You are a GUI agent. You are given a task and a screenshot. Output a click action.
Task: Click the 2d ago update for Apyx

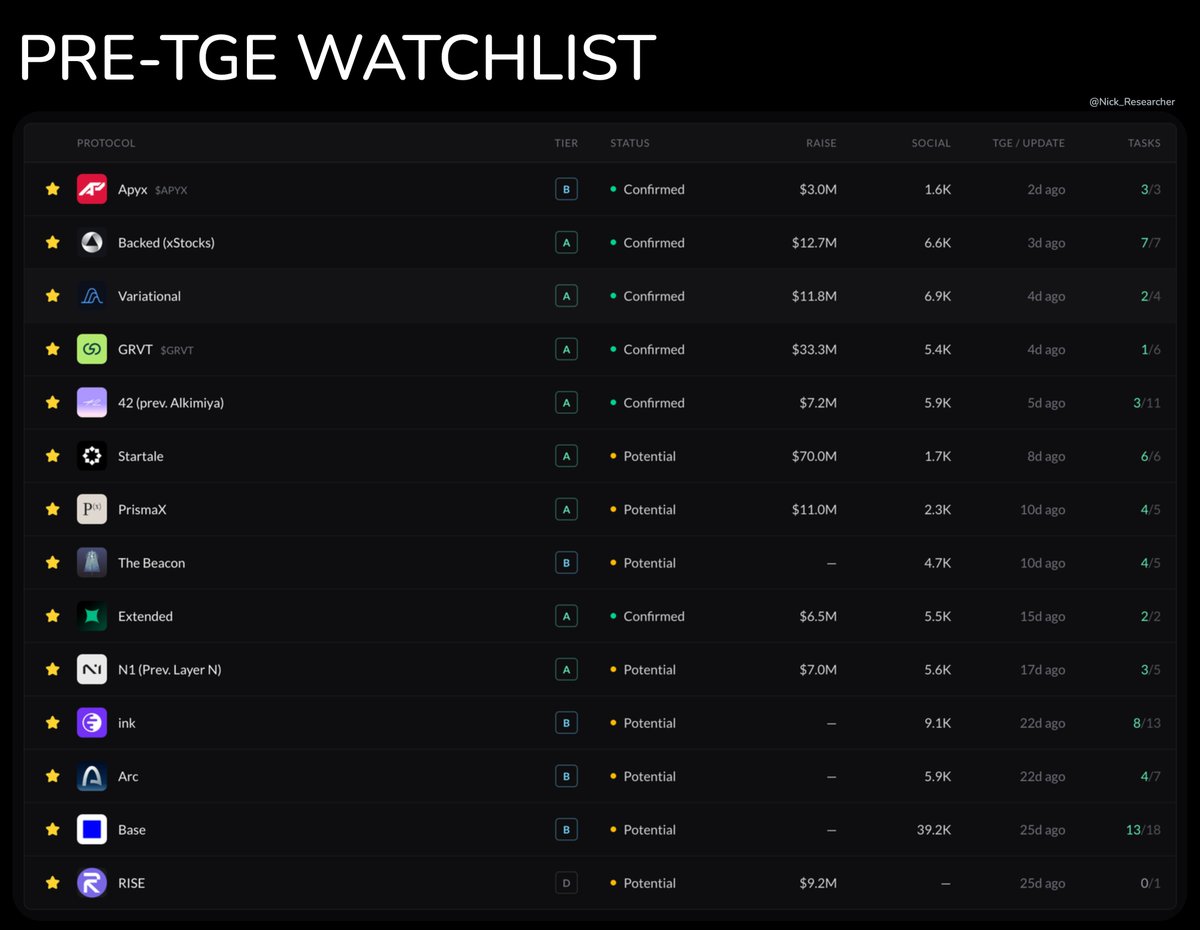click(1046, 189)
